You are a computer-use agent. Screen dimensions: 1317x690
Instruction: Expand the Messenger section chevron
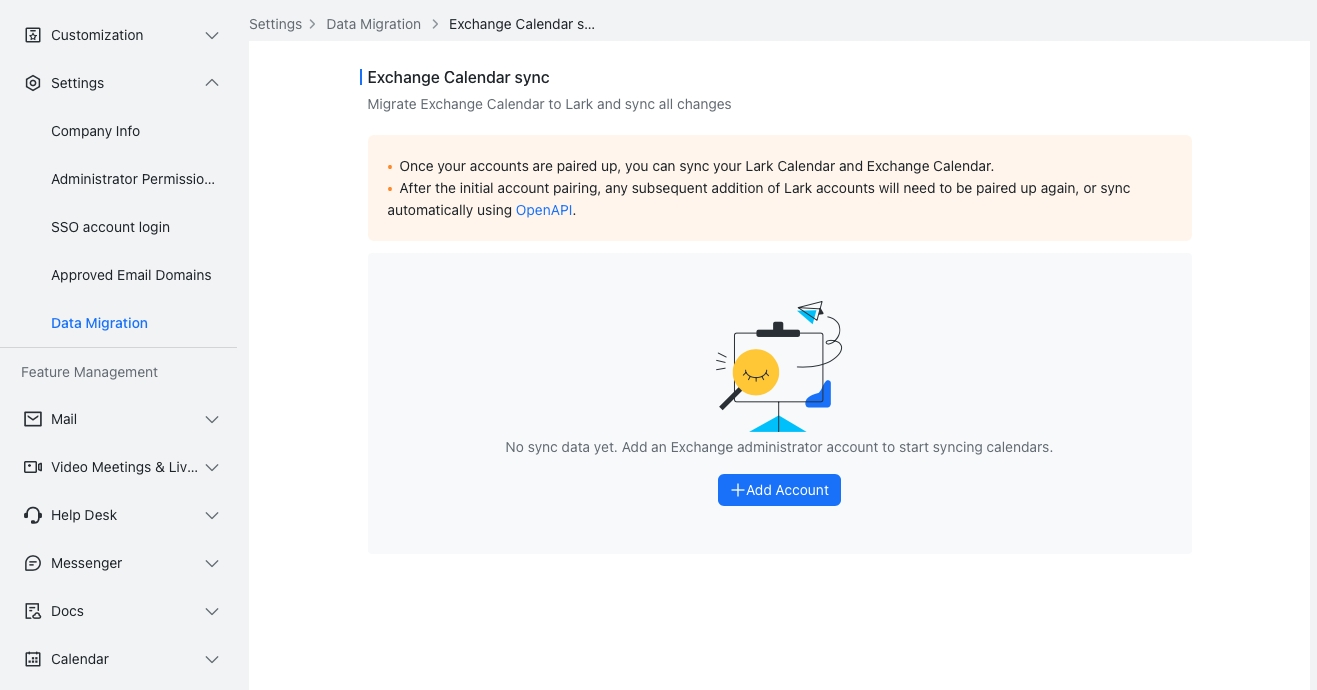coord(212,563)
